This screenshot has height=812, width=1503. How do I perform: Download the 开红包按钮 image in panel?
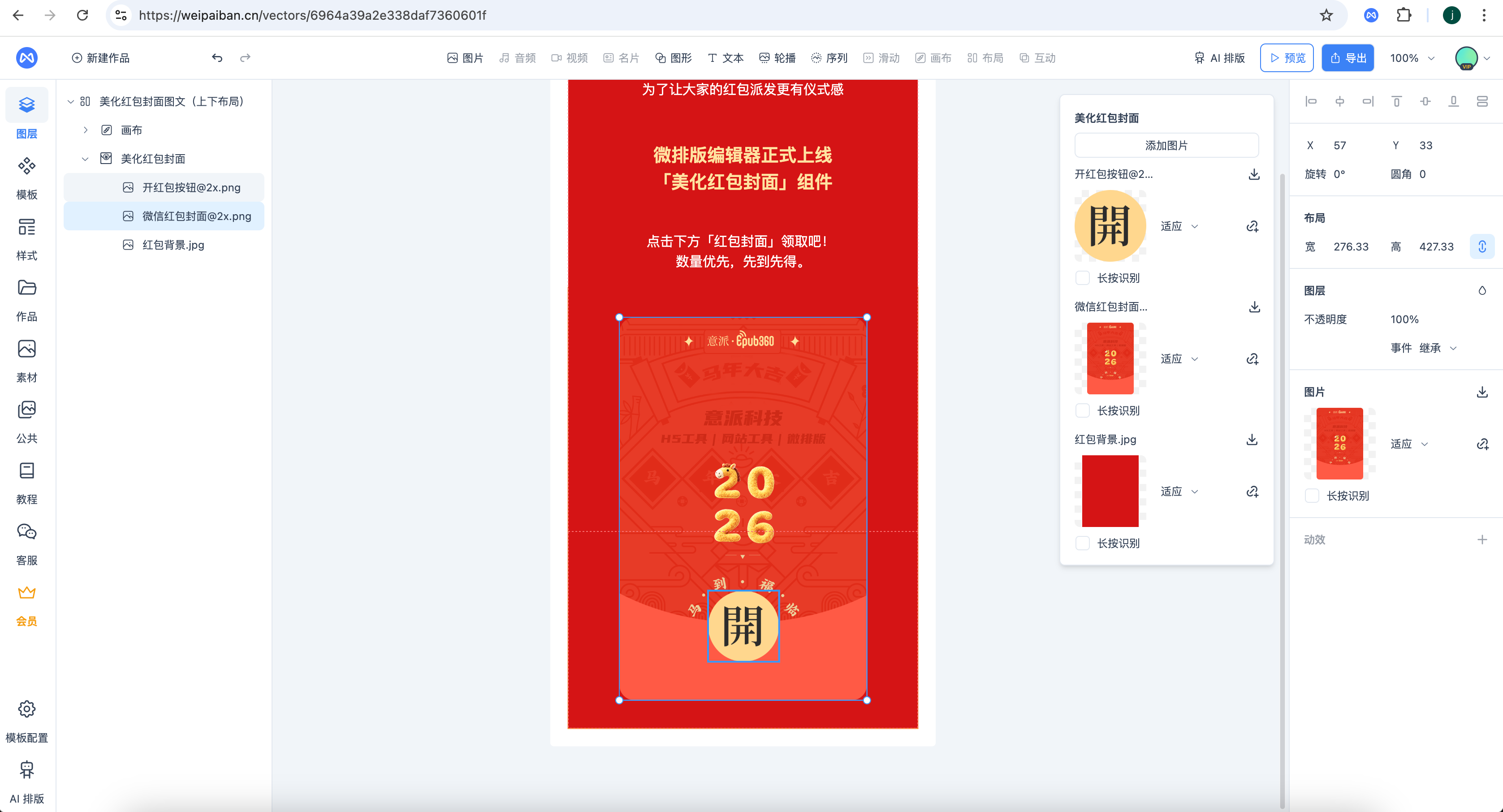1253,174
